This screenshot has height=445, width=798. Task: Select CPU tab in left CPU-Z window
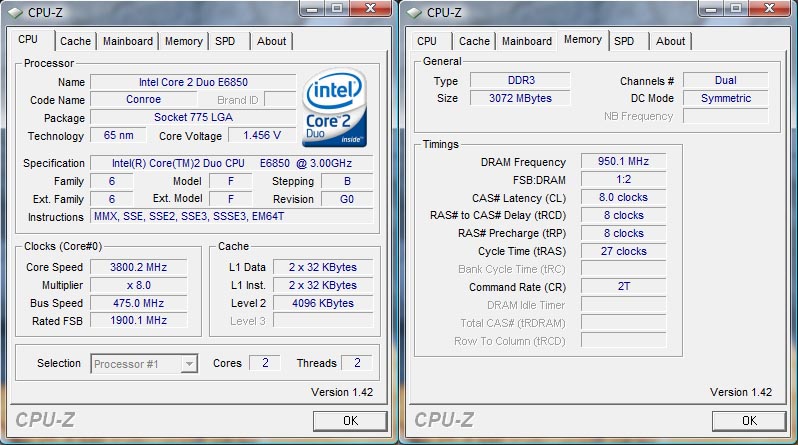click(28, 40)
